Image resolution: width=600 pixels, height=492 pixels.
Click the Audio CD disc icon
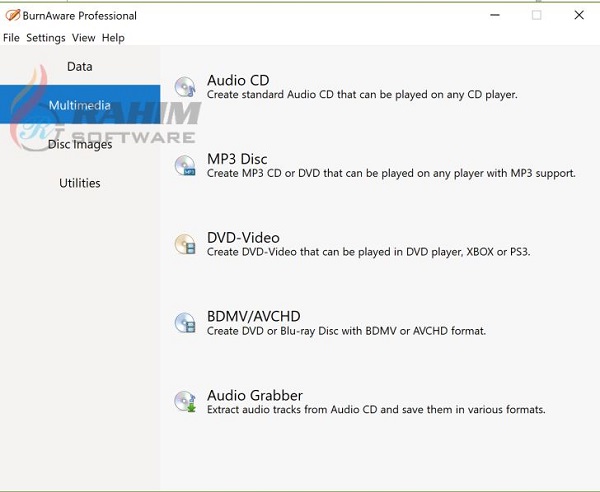185,87
